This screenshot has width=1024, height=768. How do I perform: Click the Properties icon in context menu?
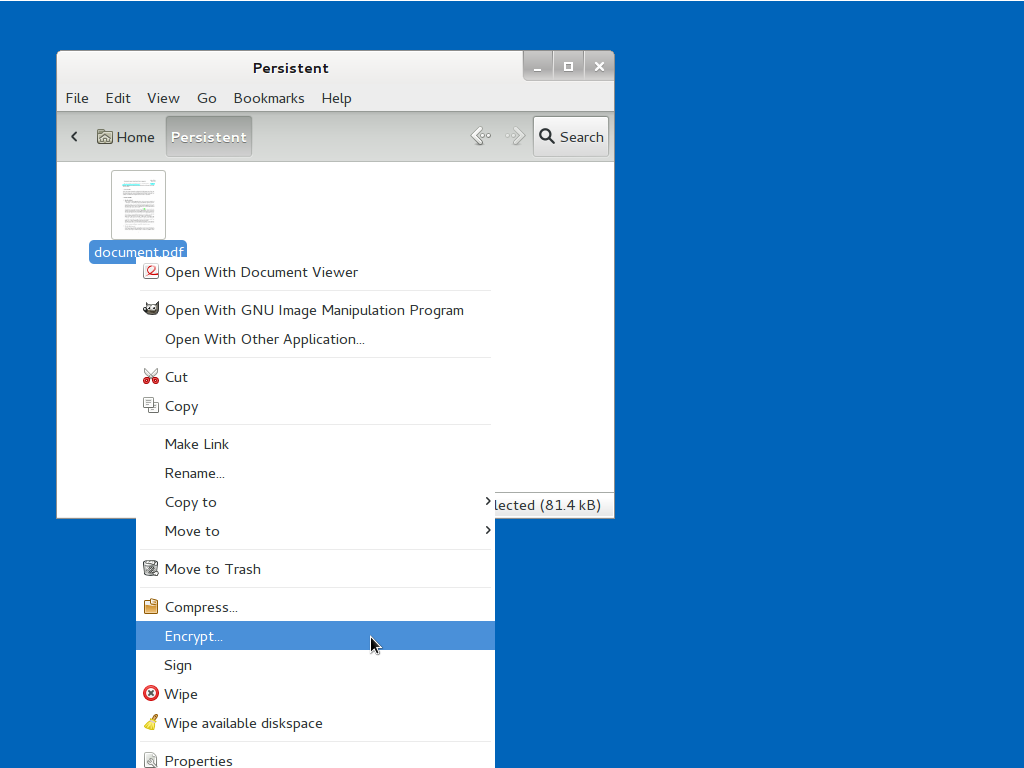[151, 760]
